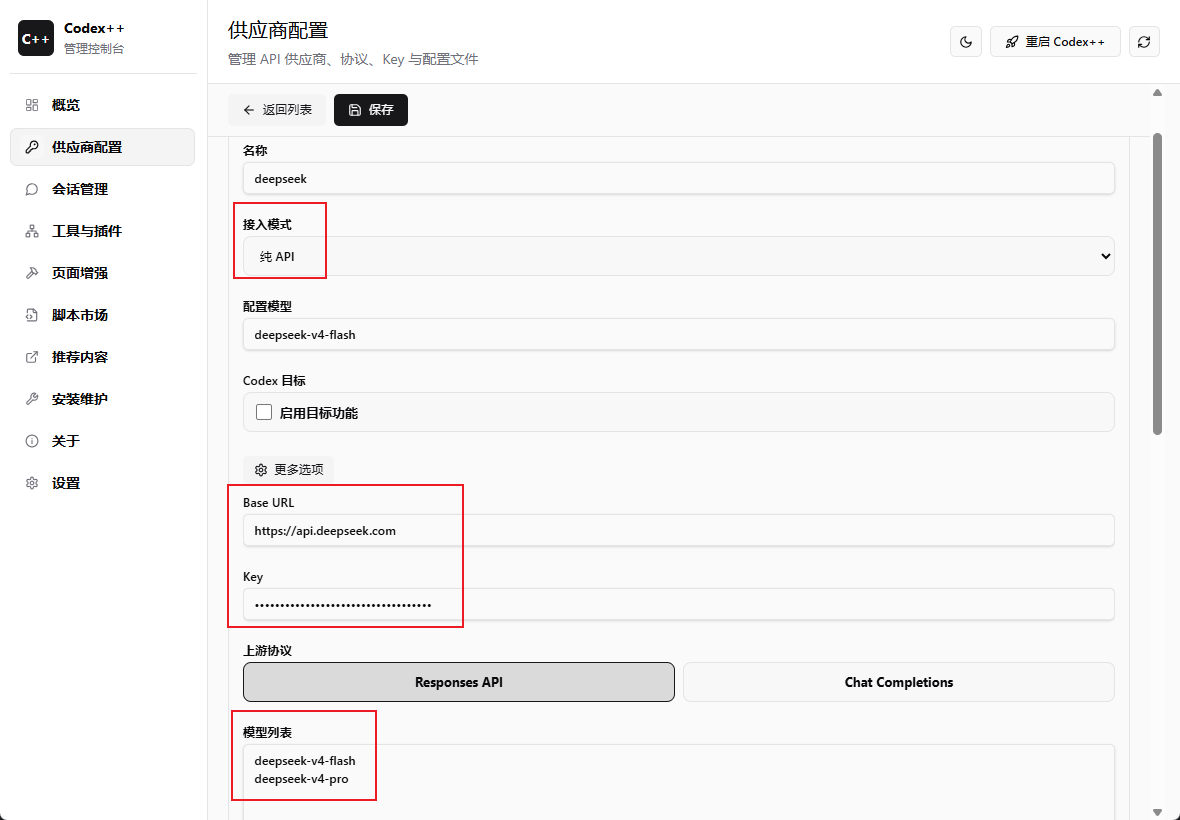Open 供应商配置 in the sidebar

[102, 147]
